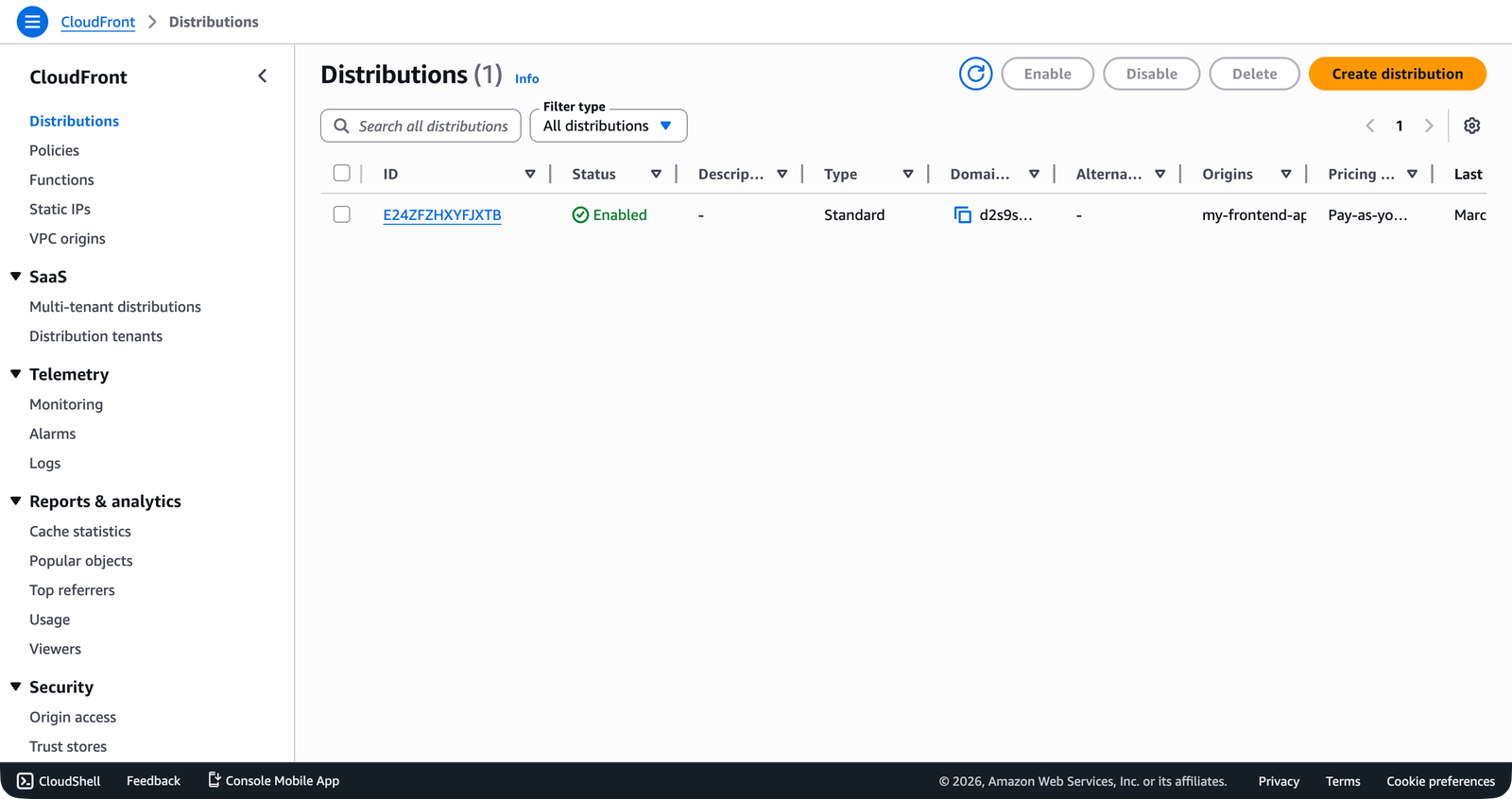
Task: Open CloudShell from the footer
Action: (59, 781)
